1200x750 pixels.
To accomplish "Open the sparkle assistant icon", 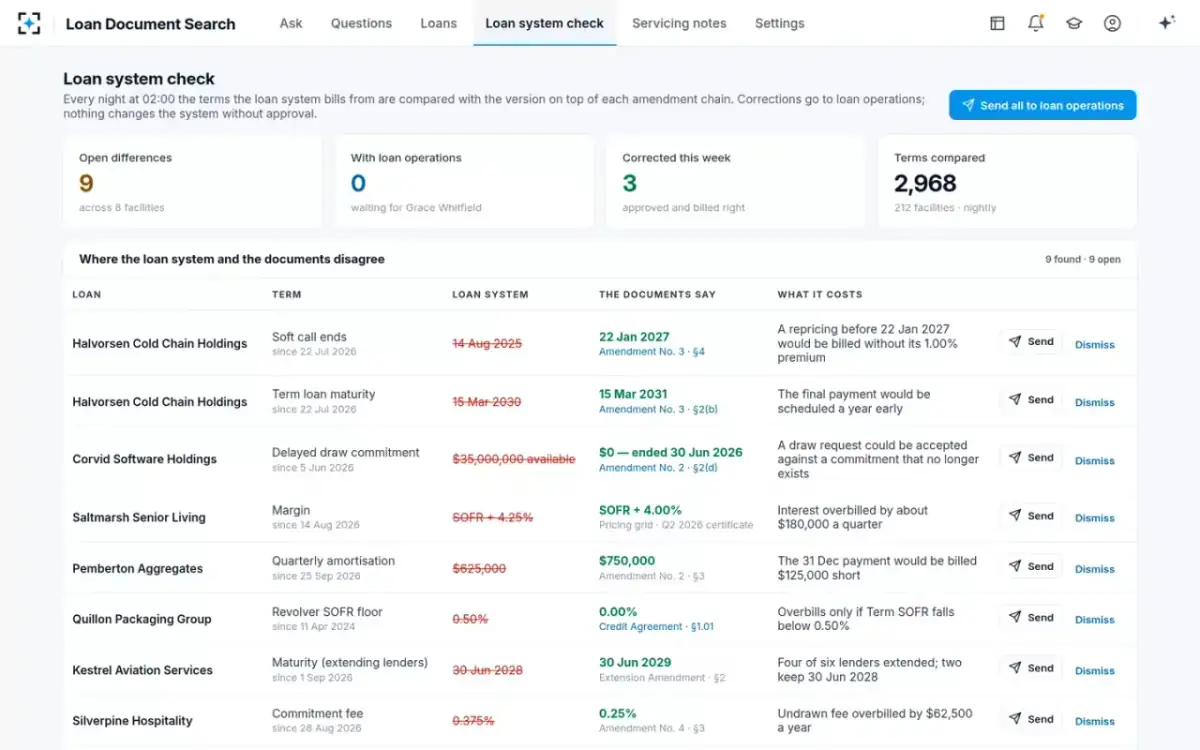I will point(1166,23).
